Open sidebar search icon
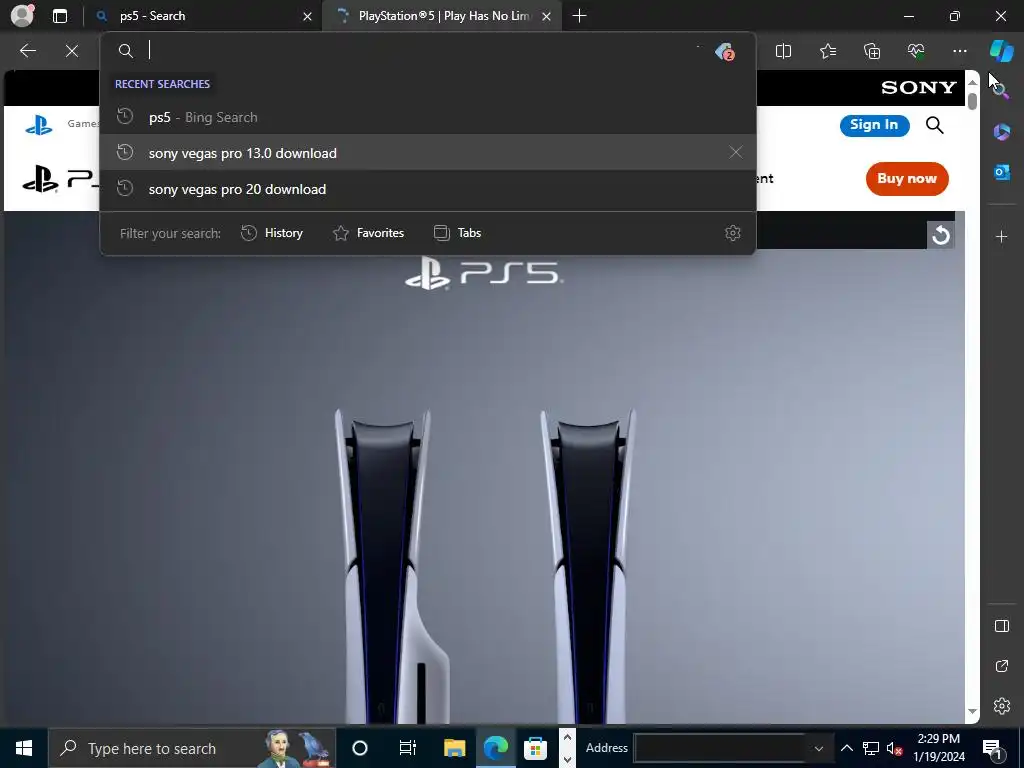This screenshot has height=768, width=1024. [1001, 90]
